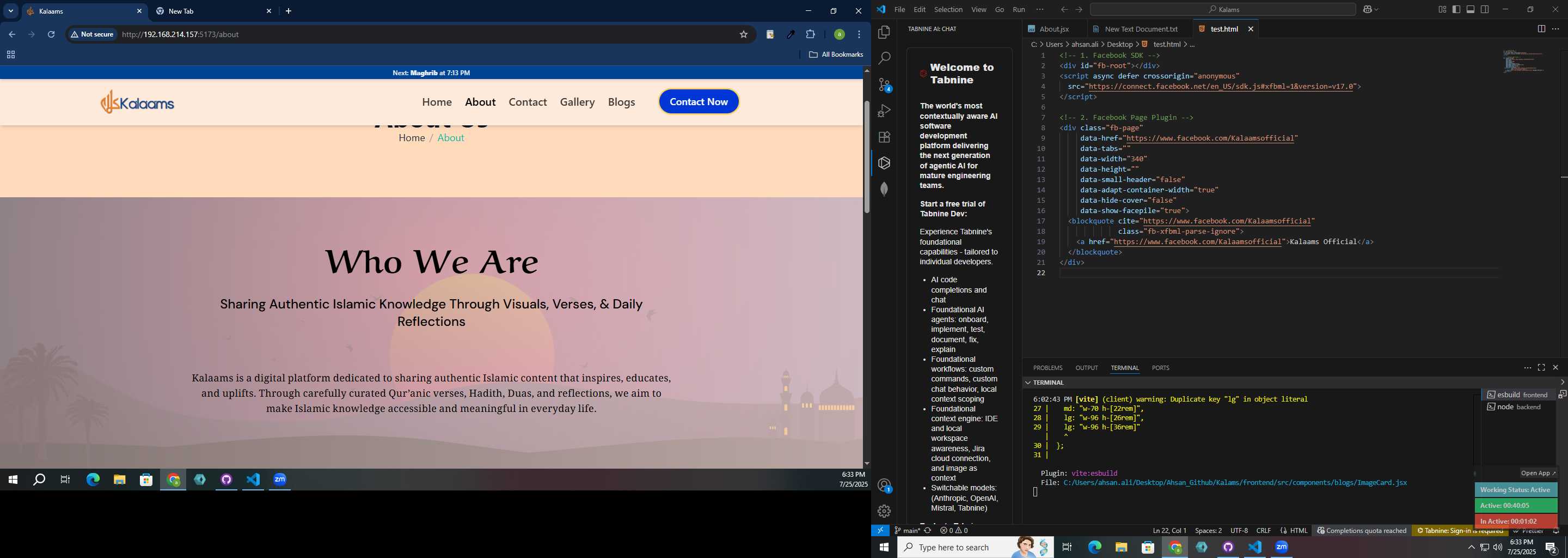Image resolution: width=1568 pixels, height=558 pixels.
Task: Select Tabnine icon in activity bar
Action: coord(884,163)
